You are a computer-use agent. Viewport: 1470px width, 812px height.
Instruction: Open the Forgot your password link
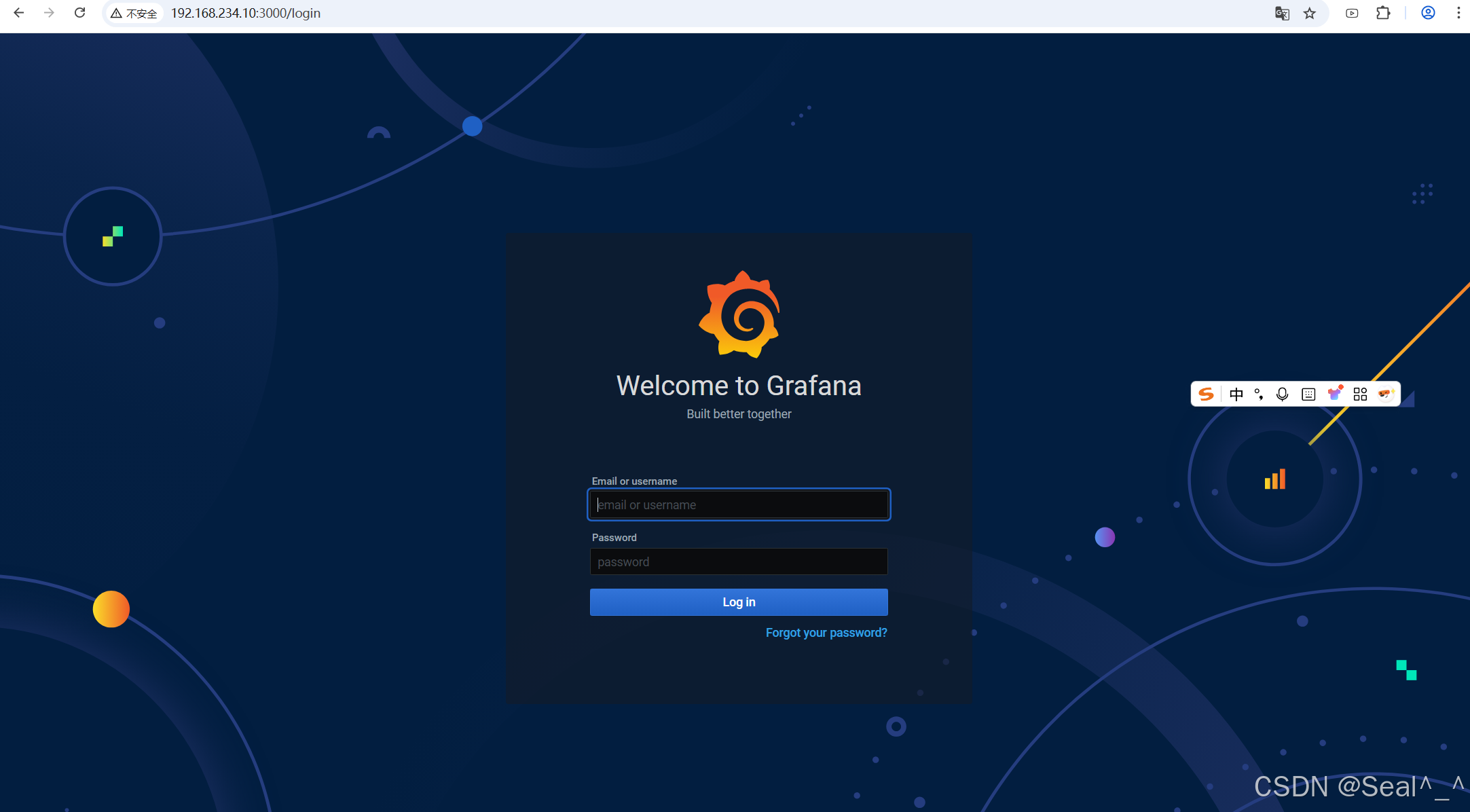point(826,633)
